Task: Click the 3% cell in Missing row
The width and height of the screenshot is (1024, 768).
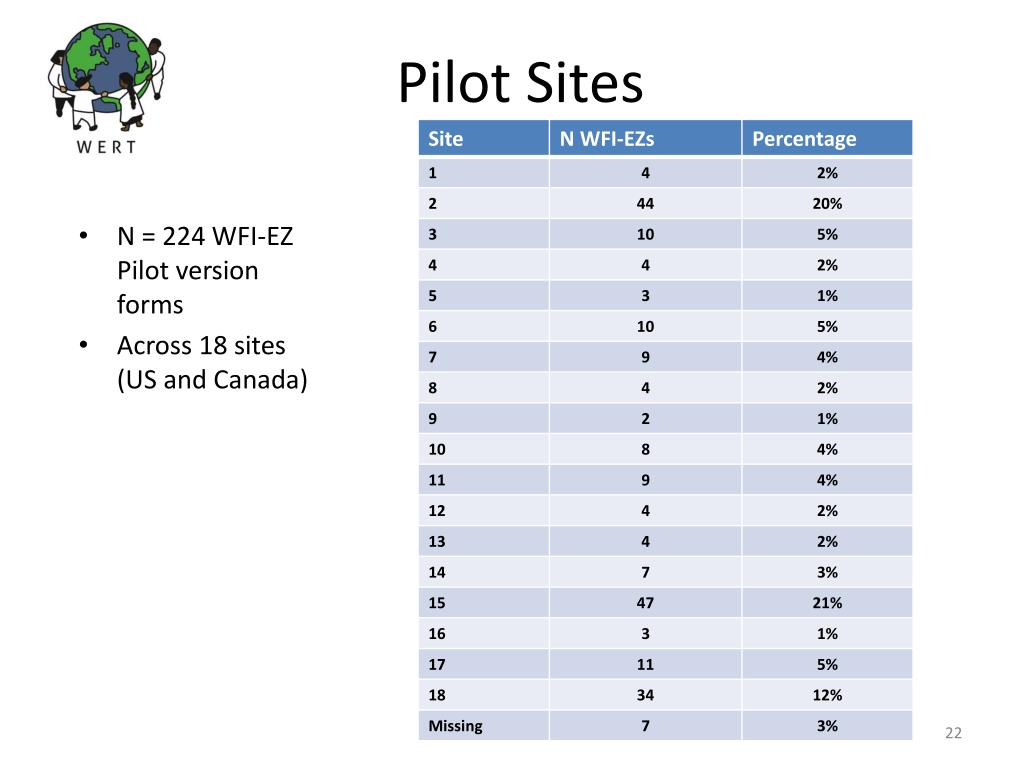Action: 827,726
